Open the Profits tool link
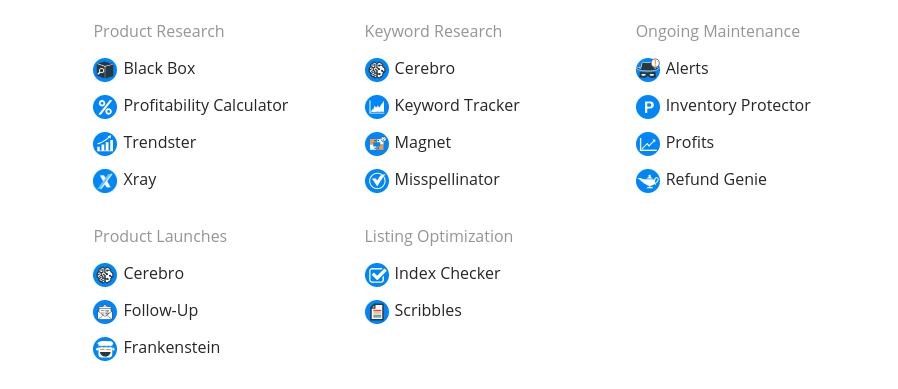Image resolution: width=898 pixels, height=389 pixels. click(690, 142)
